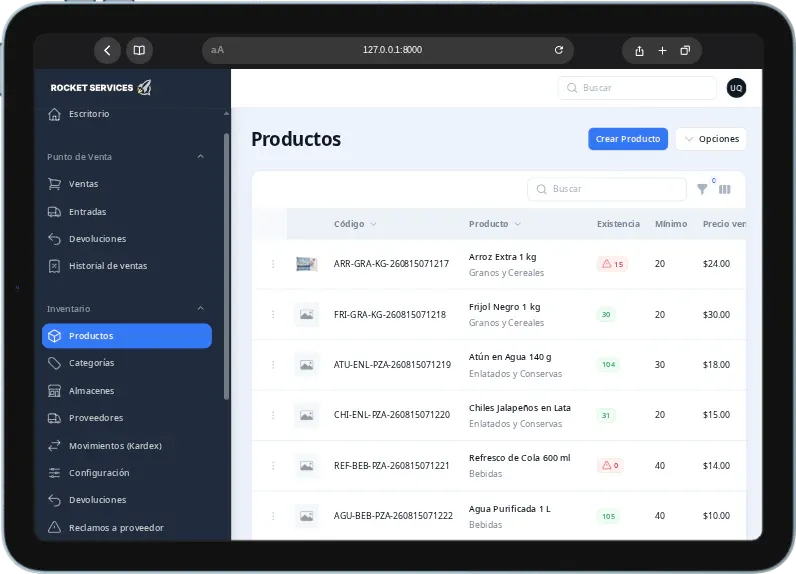Click the low-stock warning badge showing 15
The width and height of the screenshot is (796, 574).
pos(612,264)
